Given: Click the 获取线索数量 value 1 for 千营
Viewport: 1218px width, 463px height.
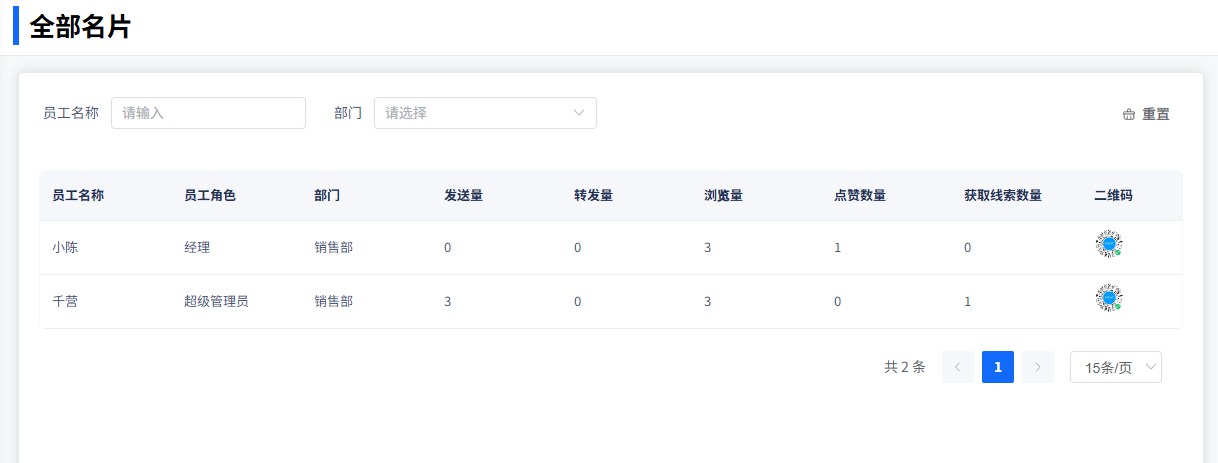Looking at the screenshot, I should [x=967, y=301].
